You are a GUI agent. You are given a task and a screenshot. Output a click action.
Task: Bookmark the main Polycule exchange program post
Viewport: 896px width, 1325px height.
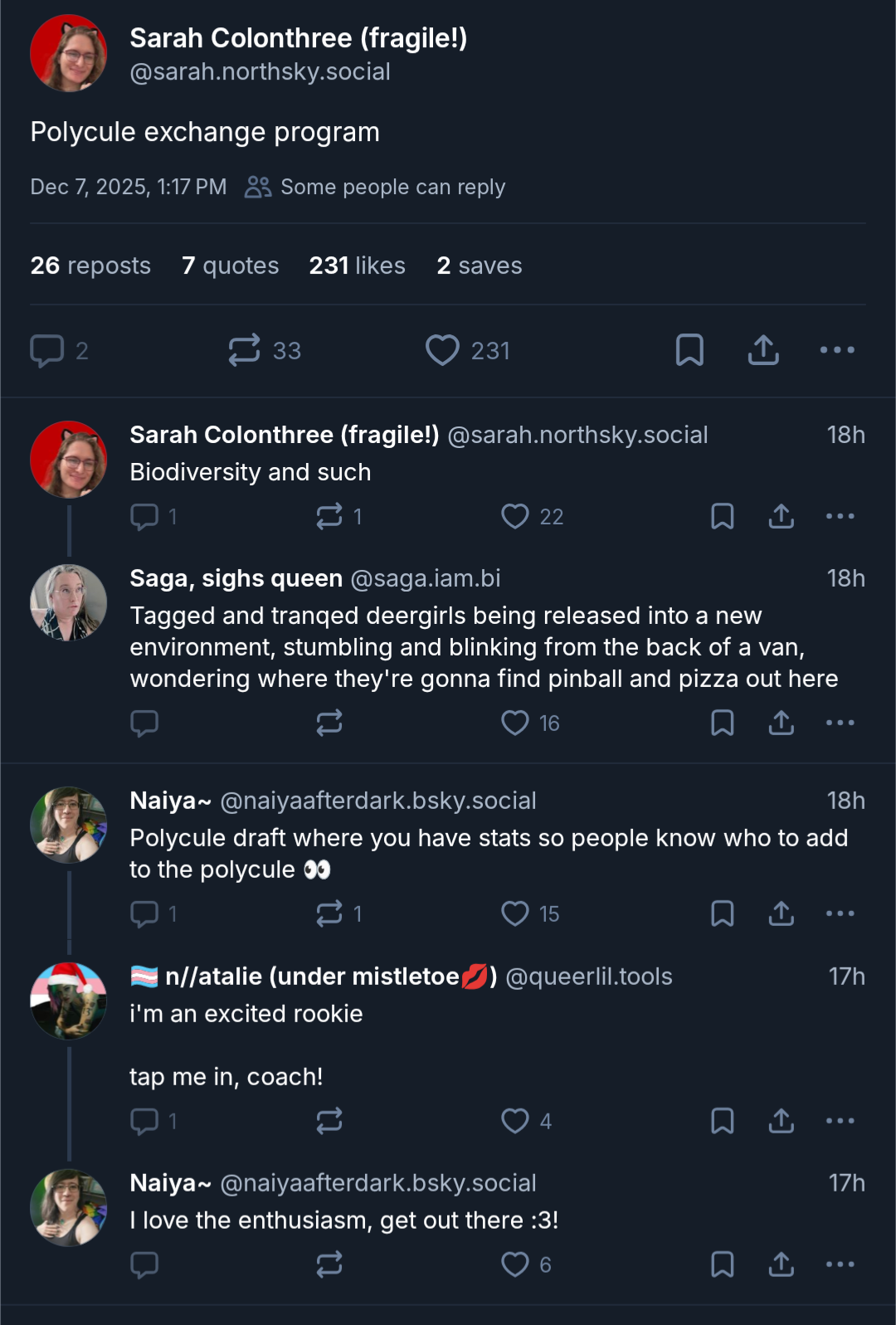point(689,350)
